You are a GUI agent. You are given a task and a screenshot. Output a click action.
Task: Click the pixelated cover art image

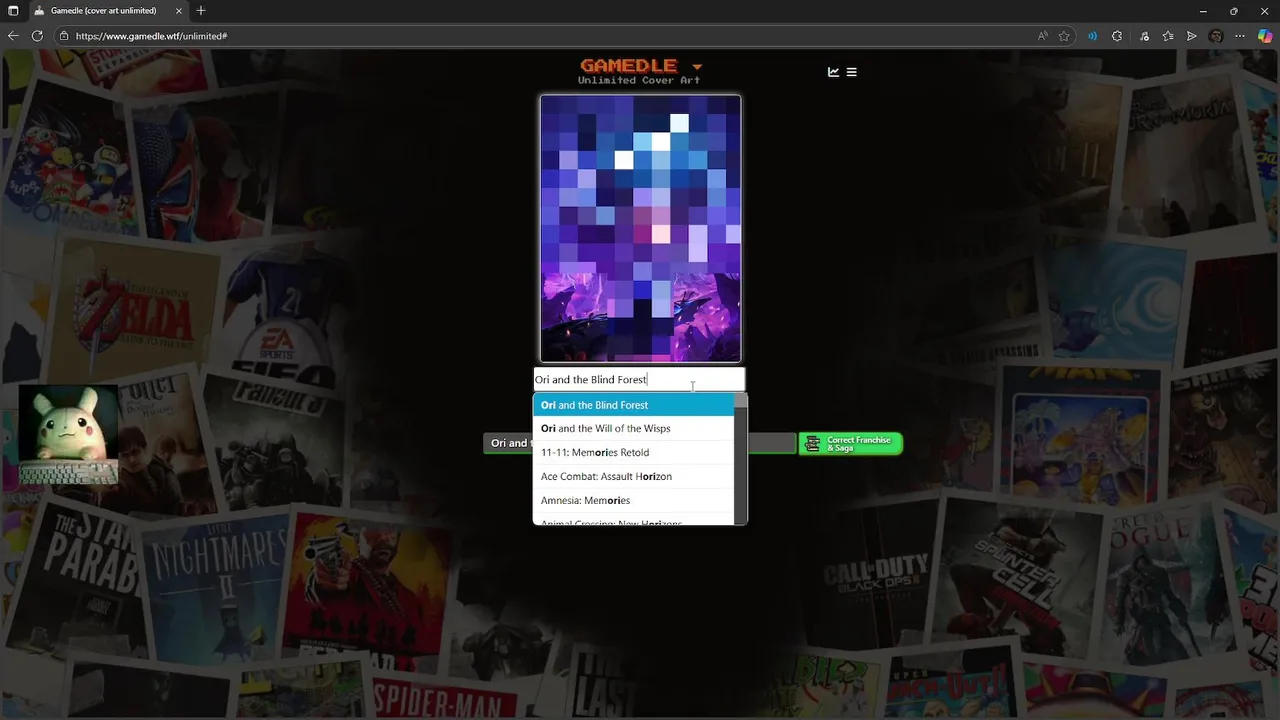pyautogui.click(x=640, y=228)
